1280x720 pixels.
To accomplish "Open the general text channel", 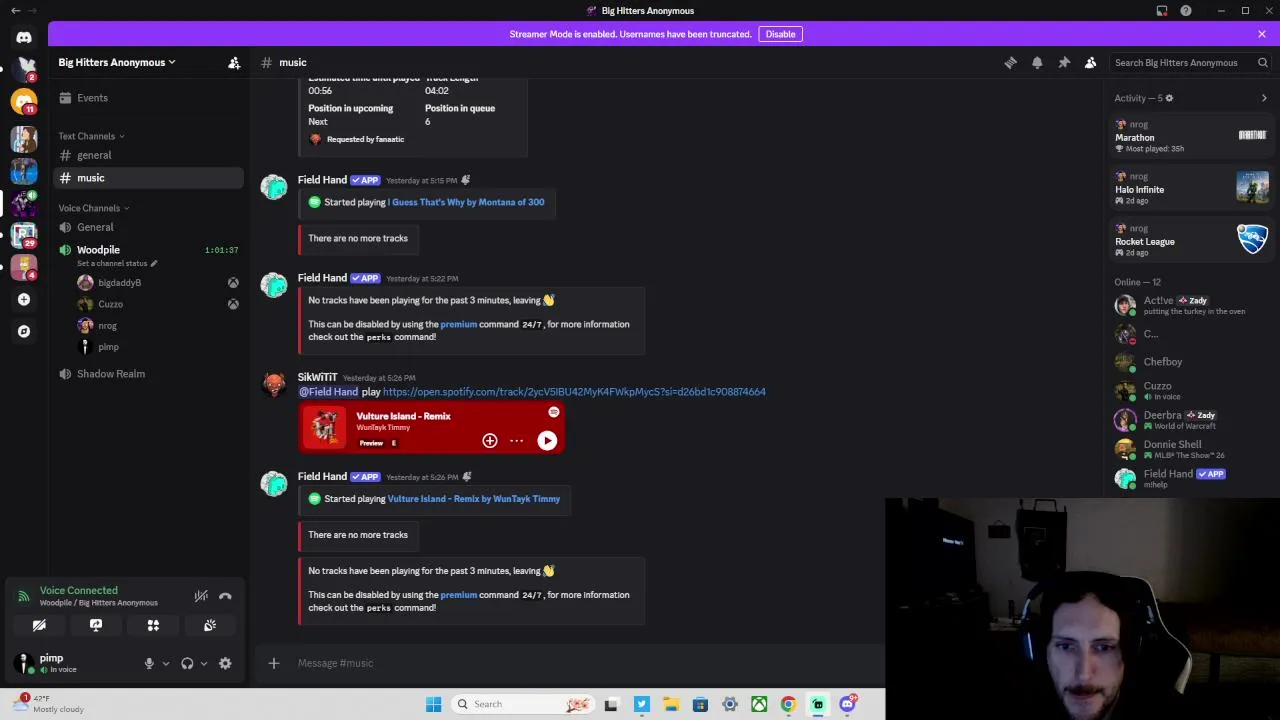I will [148, 155].
